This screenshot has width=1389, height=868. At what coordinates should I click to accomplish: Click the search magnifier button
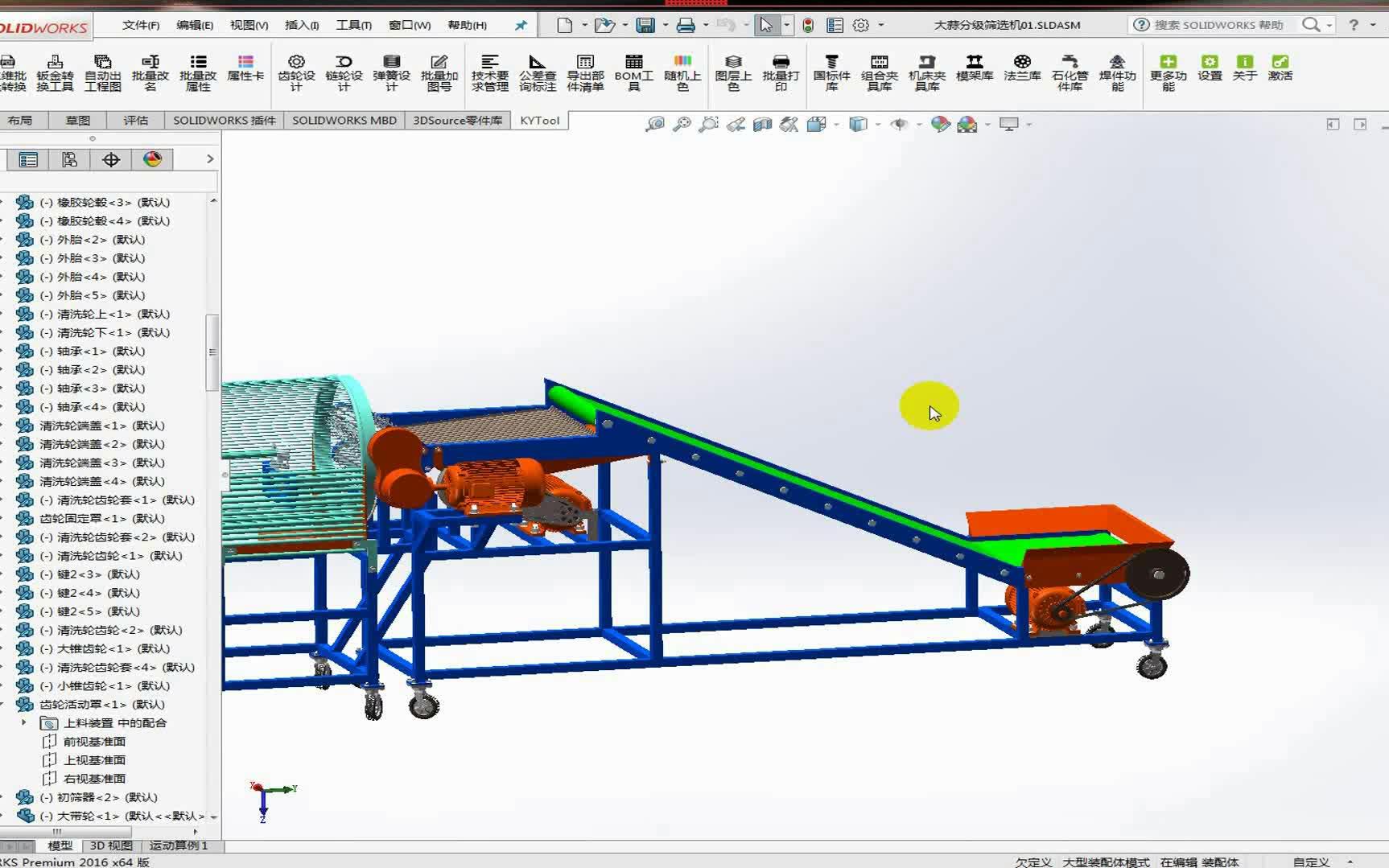[x=1311, y=25]
